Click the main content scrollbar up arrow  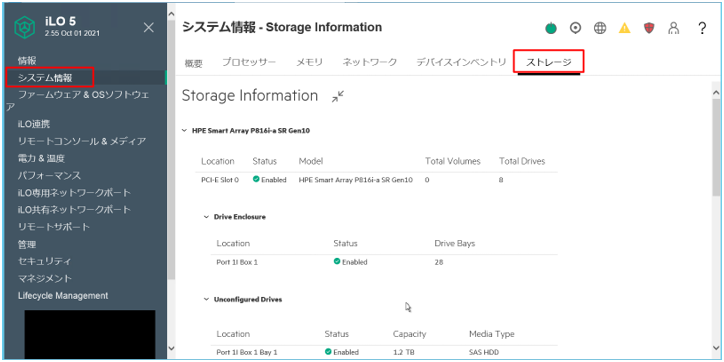click(x=716, y=93)
